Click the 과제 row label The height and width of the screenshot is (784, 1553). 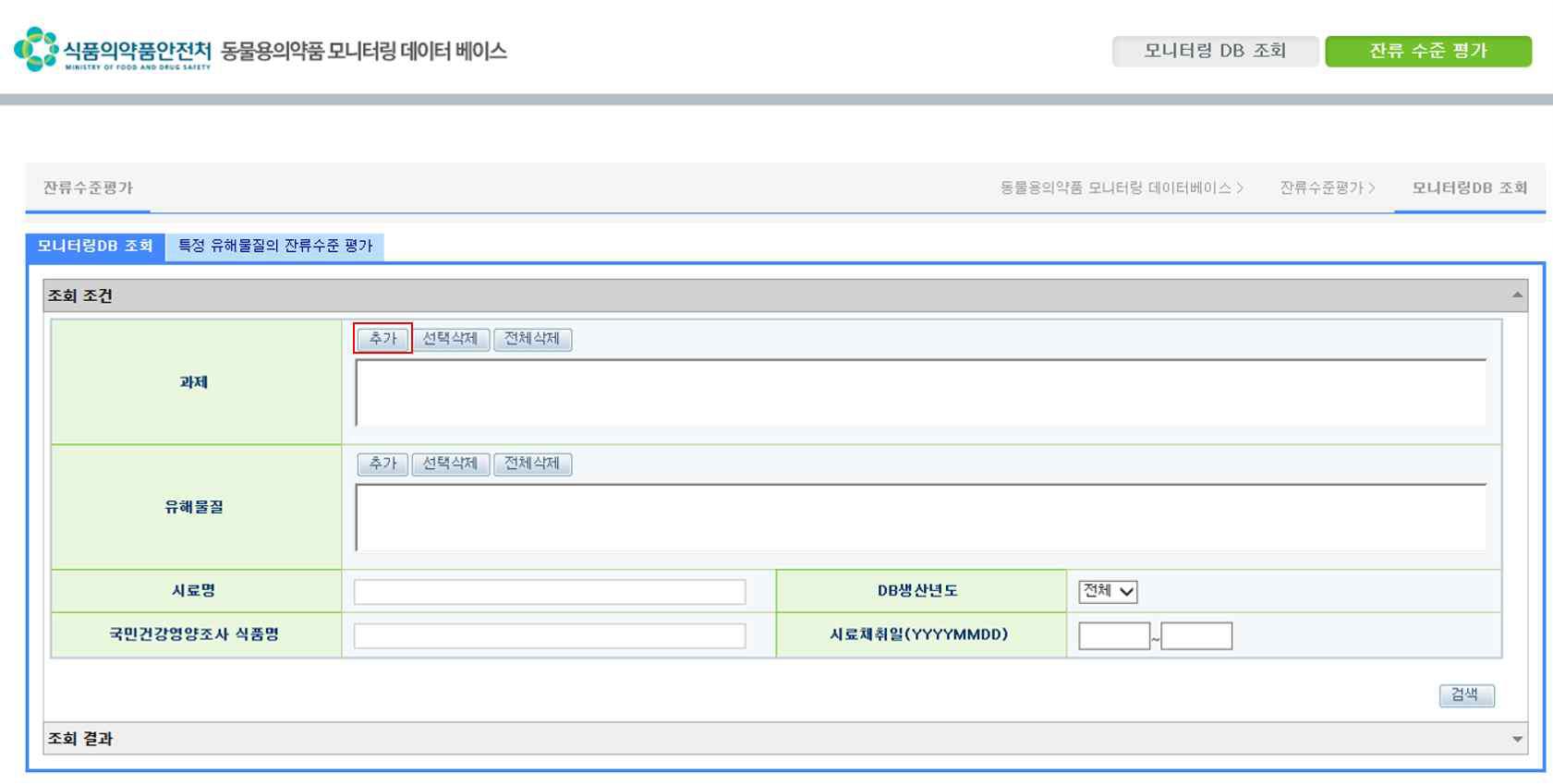point(194,382)
